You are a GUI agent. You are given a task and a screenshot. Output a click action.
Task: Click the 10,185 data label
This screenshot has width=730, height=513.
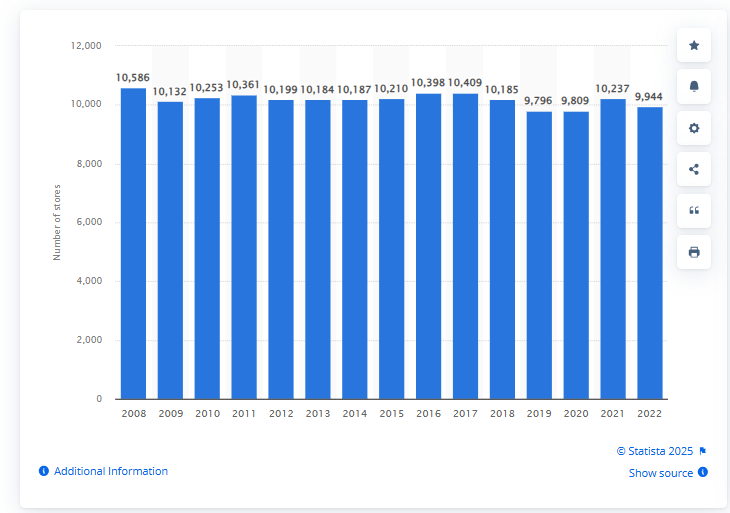click(x=501, y=89)
